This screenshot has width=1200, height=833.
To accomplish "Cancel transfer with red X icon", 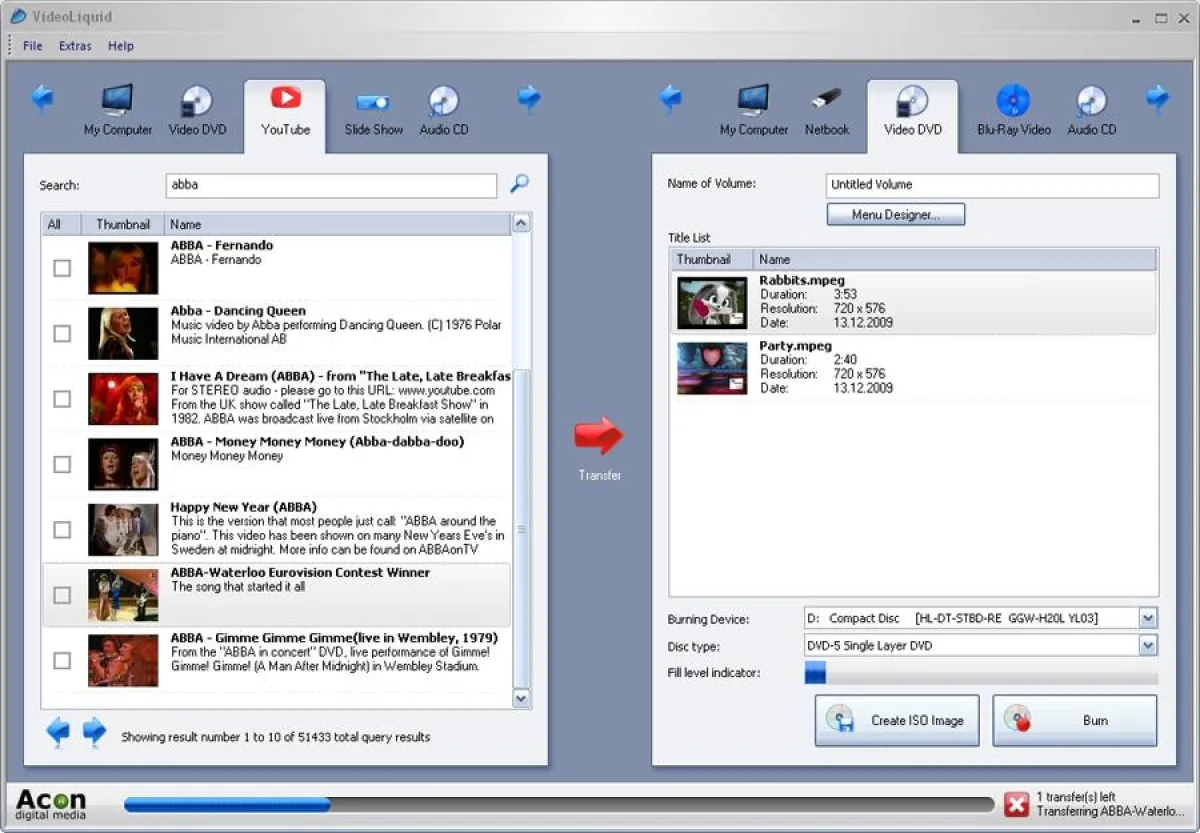I will pyautogui.click(x=1016, y=804).
